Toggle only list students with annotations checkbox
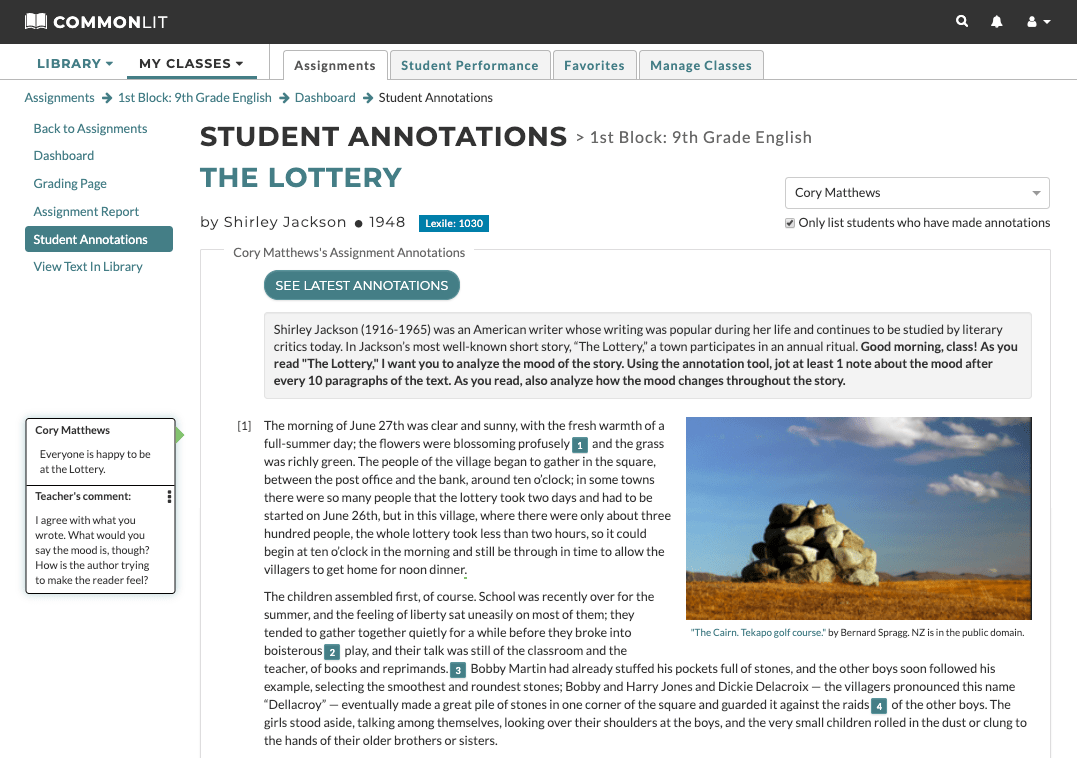This screenshot has height=758, width=1077. [790, 223]
